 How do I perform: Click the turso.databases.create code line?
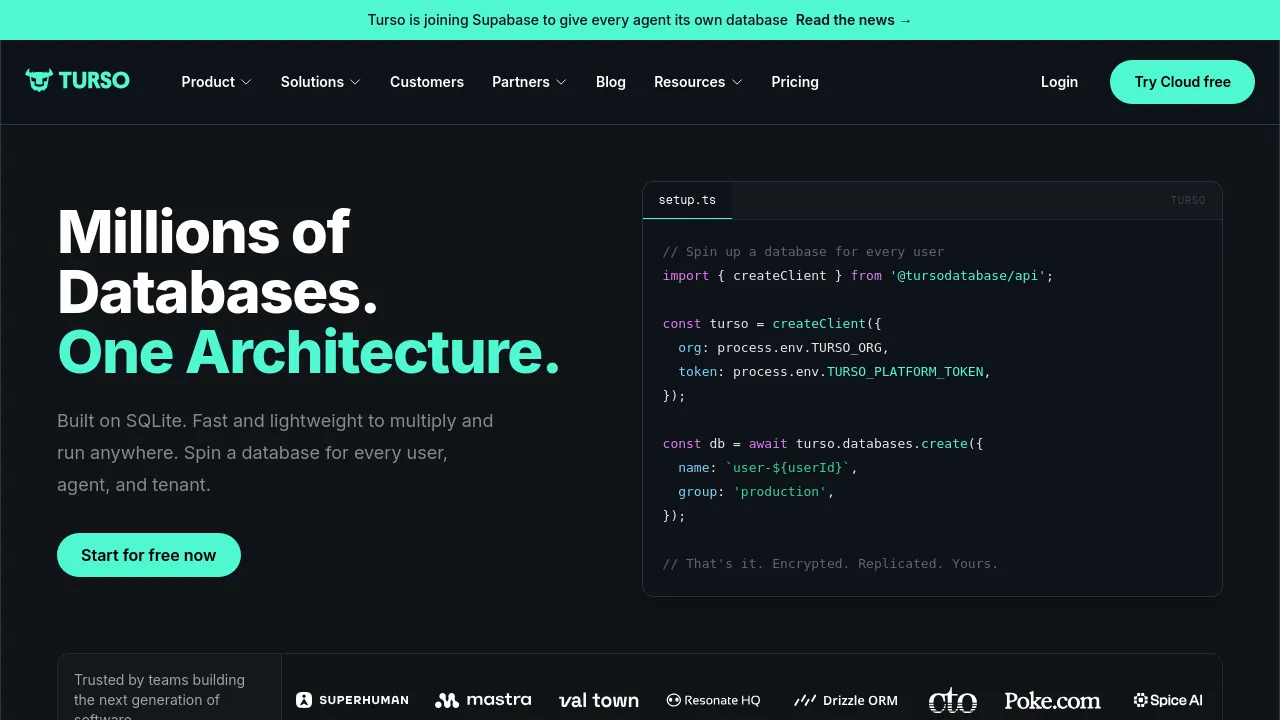pyautogui.click(x=823, y=444)
